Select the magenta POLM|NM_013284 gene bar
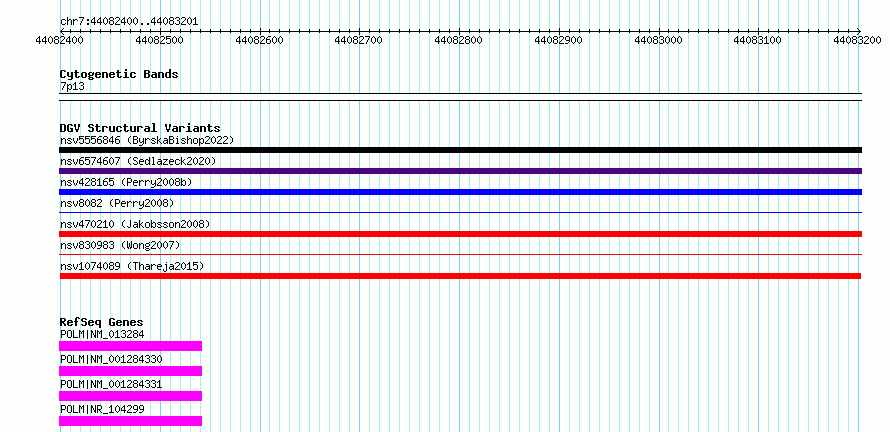This screenshot has height=432, width=890. pyautogui.click(x=131, y=346)
